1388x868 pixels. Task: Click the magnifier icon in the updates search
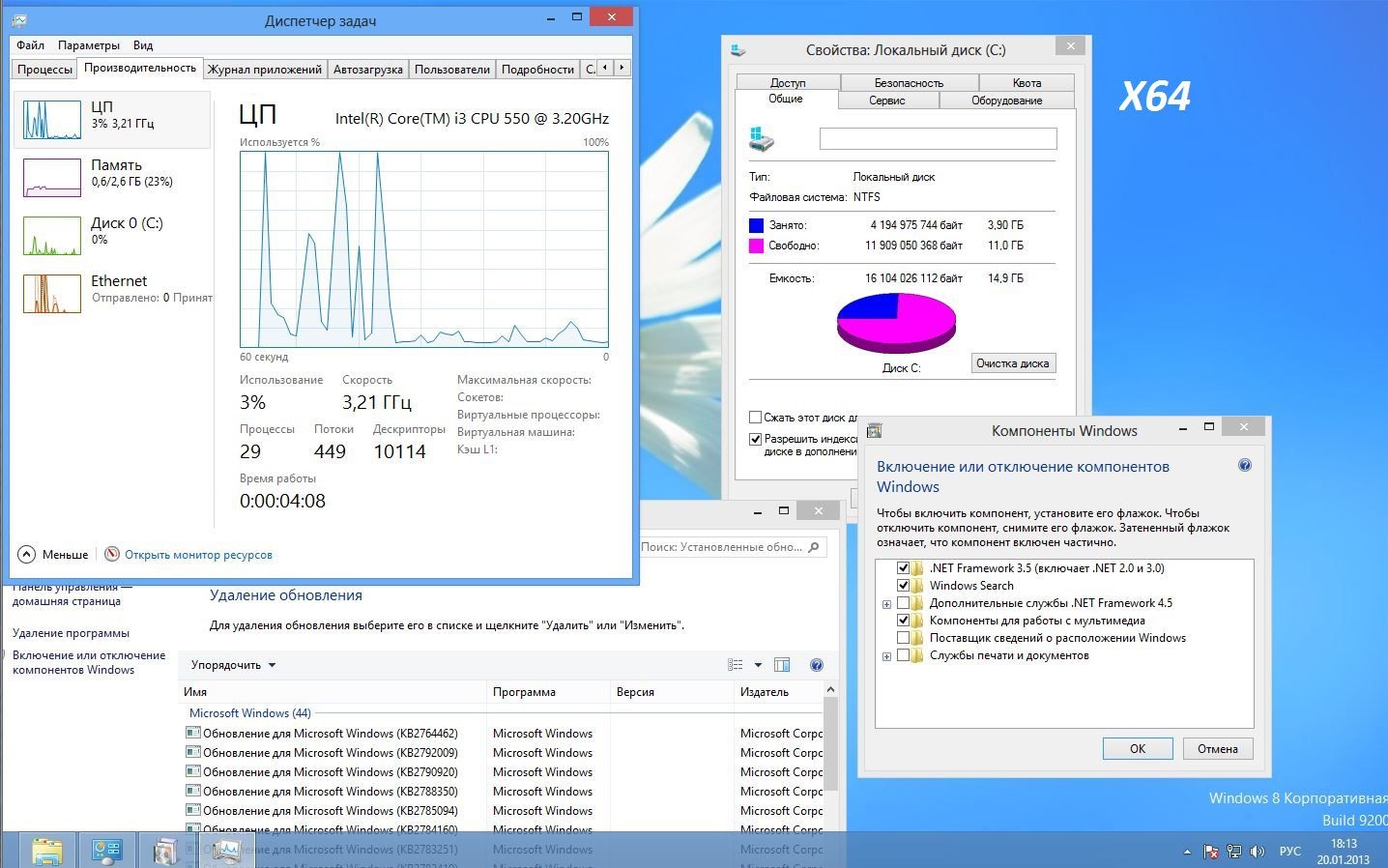click(x=814, y=547)
